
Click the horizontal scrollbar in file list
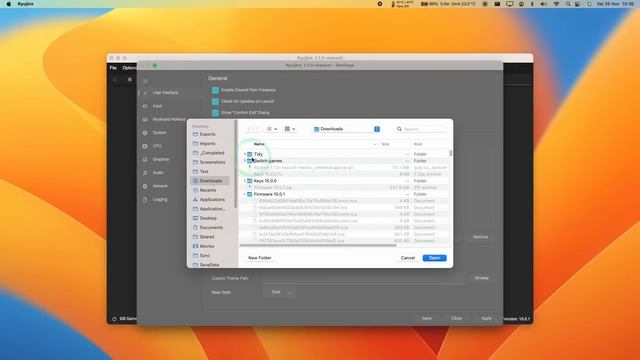pyautogui.click(x=318, y=245)
